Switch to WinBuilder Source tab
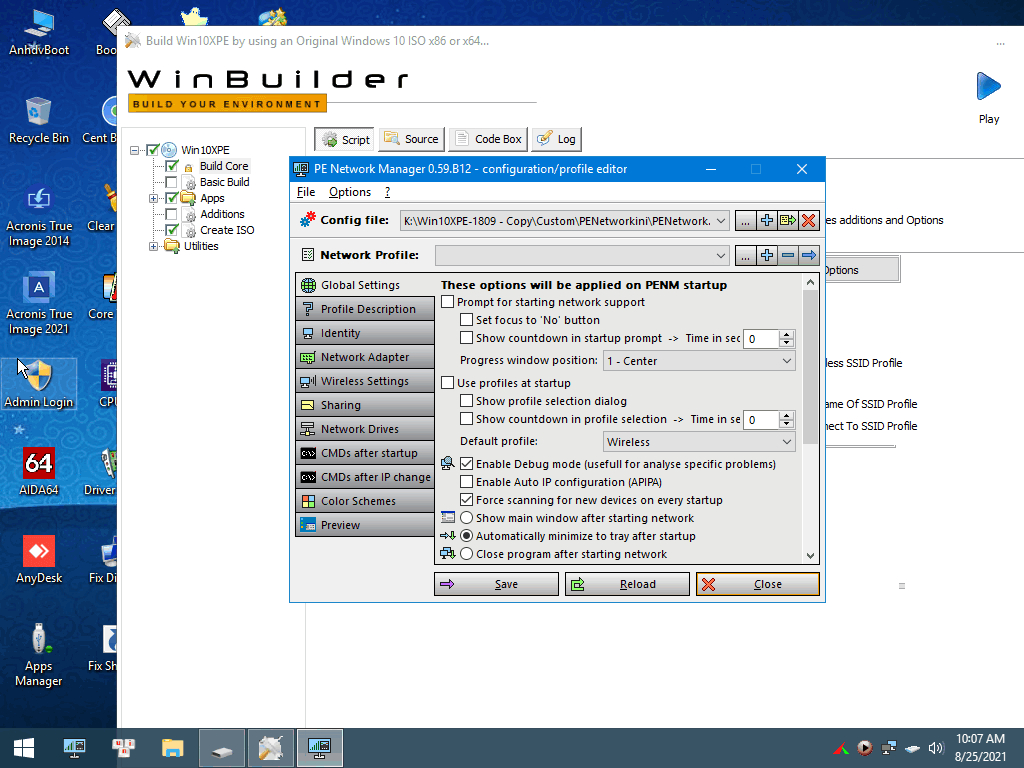 [x=411, y=139]
